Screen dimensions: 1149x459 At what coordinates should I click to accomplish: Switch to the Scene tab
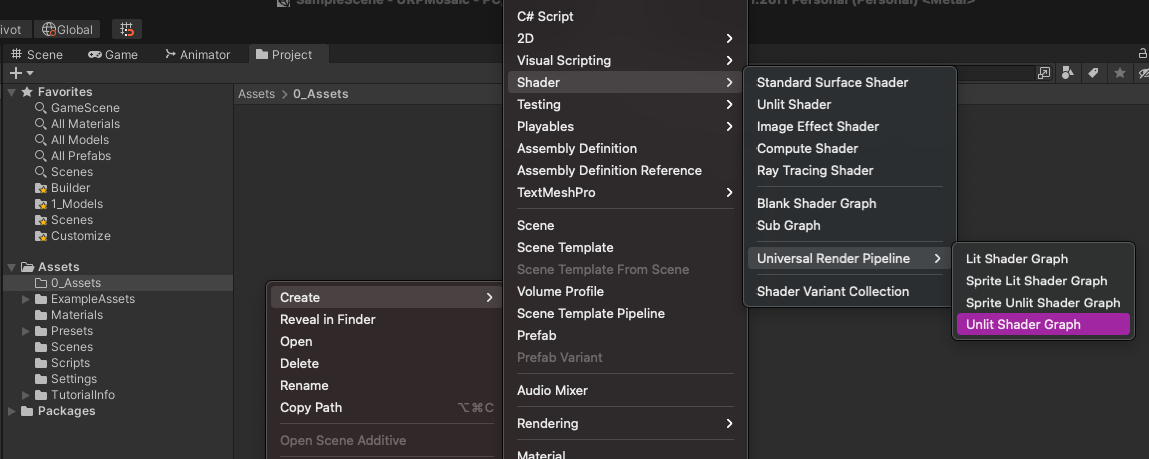[x=37, y=54]
